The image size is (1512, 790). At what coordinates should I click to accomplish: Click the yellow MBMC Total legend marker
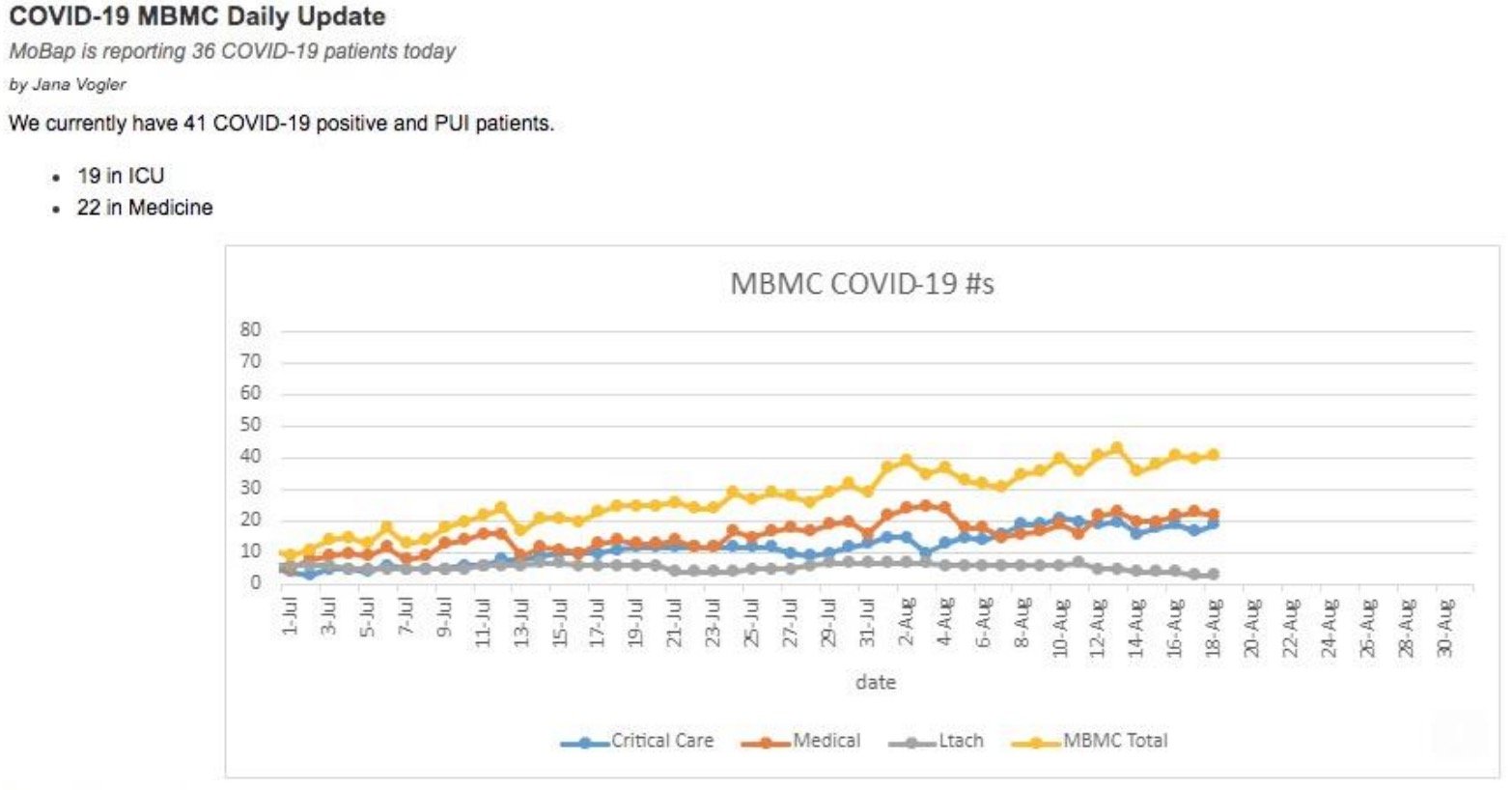[1036, 743]
